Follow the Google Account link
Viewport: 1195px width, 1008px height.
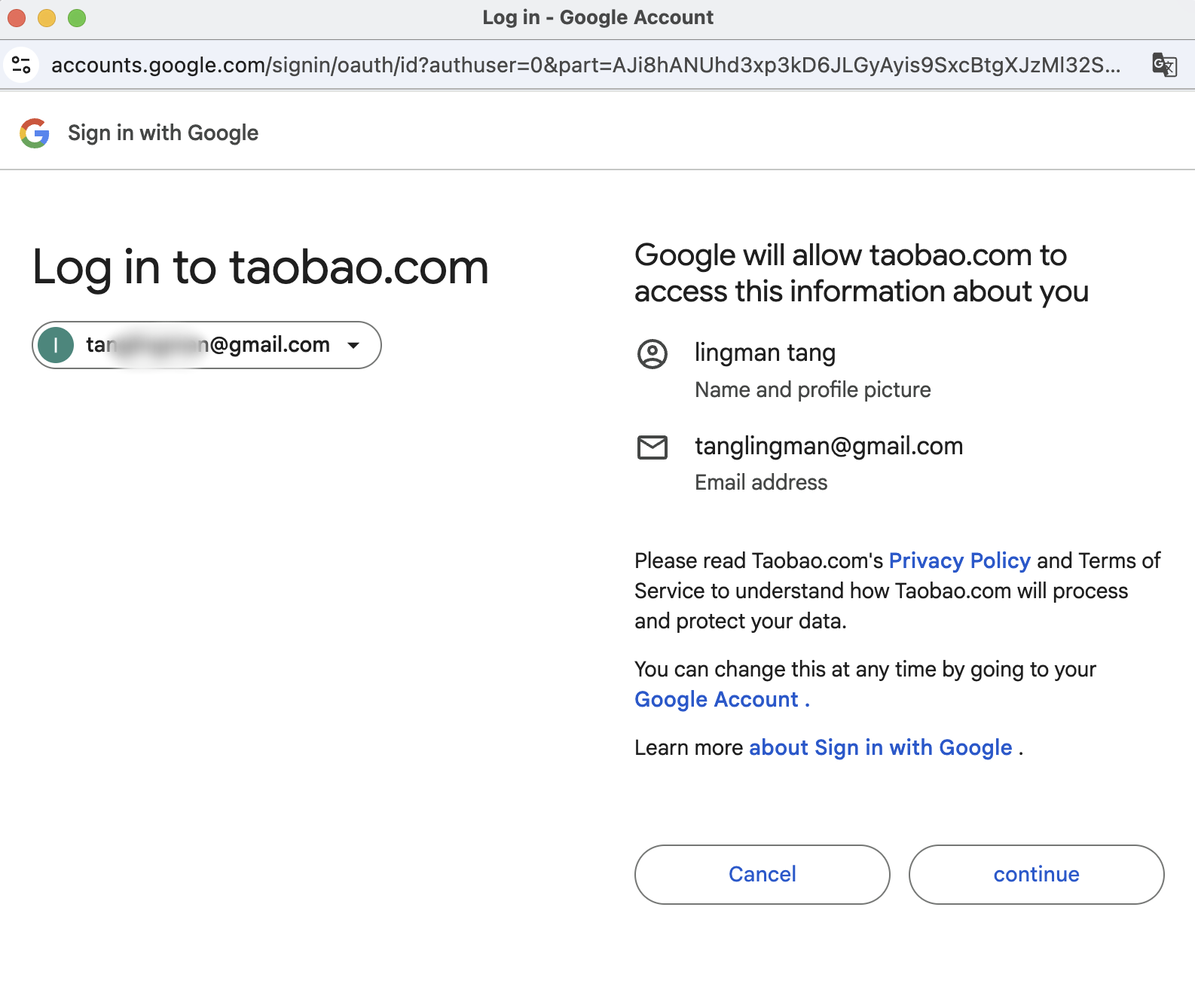pyautogui.click(x=722, y=699)
